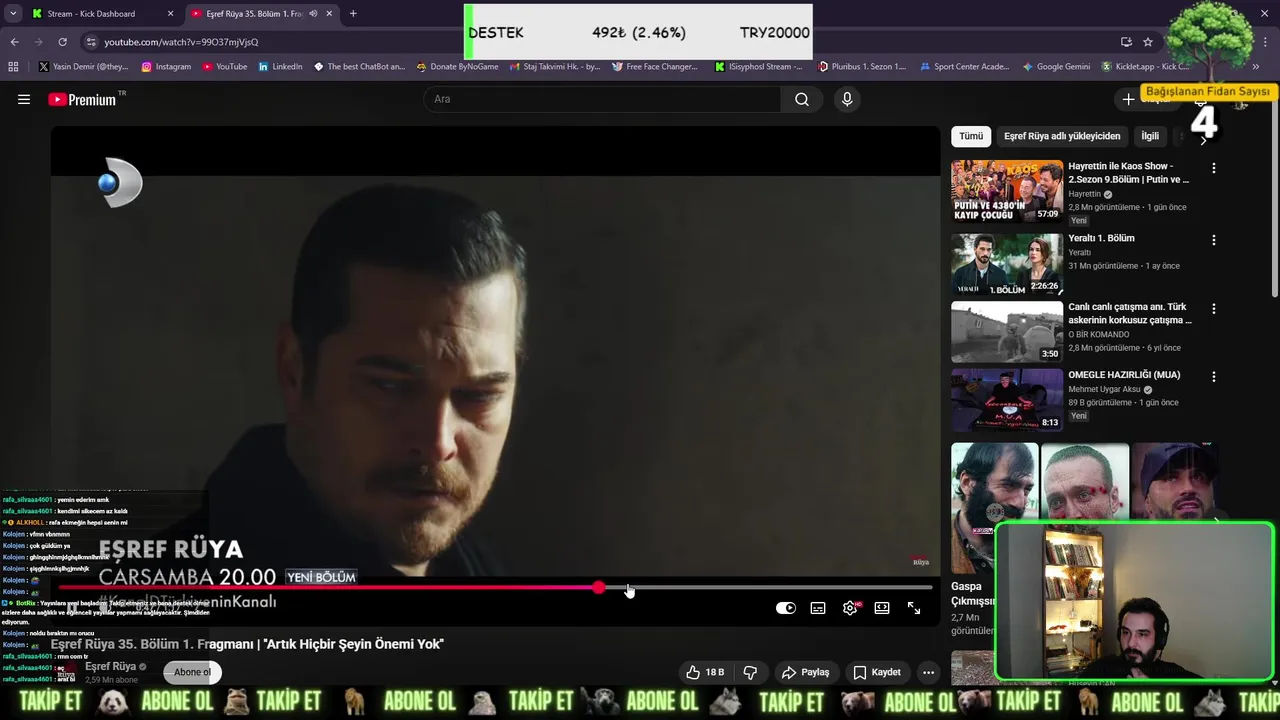Screen dimensions: 1280x720
Task: Open new browser tab with plus
Action: (x=353, y=14)
